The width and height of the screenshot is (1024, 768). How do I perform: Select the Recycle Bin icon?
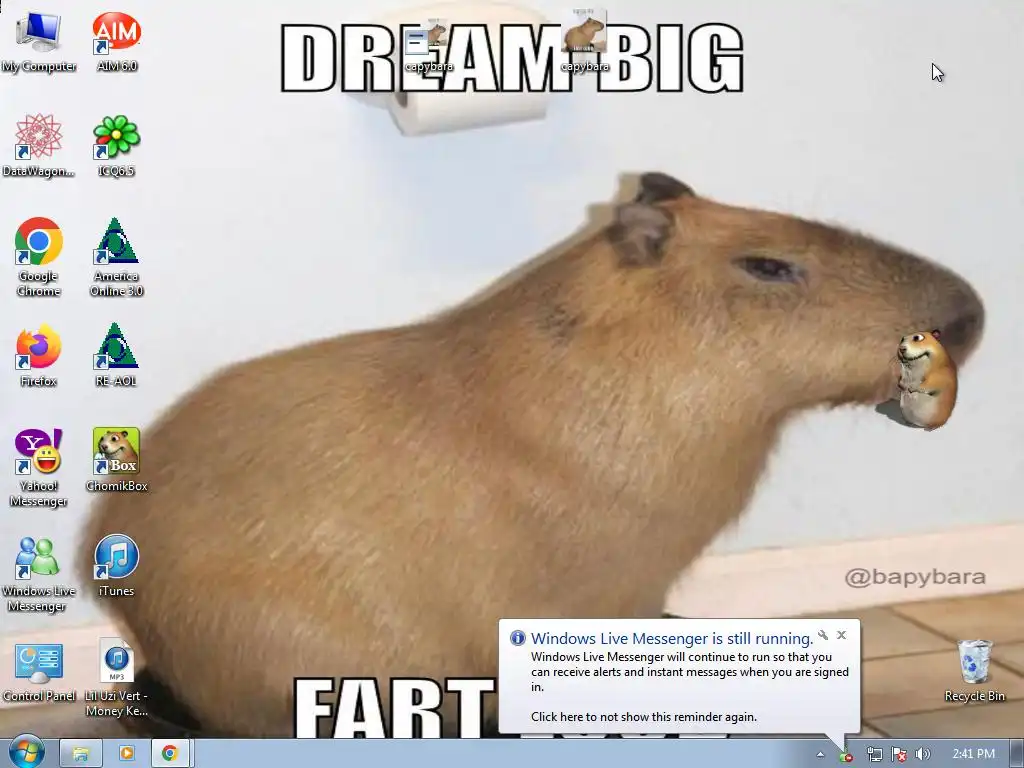[x=974, y=670]
